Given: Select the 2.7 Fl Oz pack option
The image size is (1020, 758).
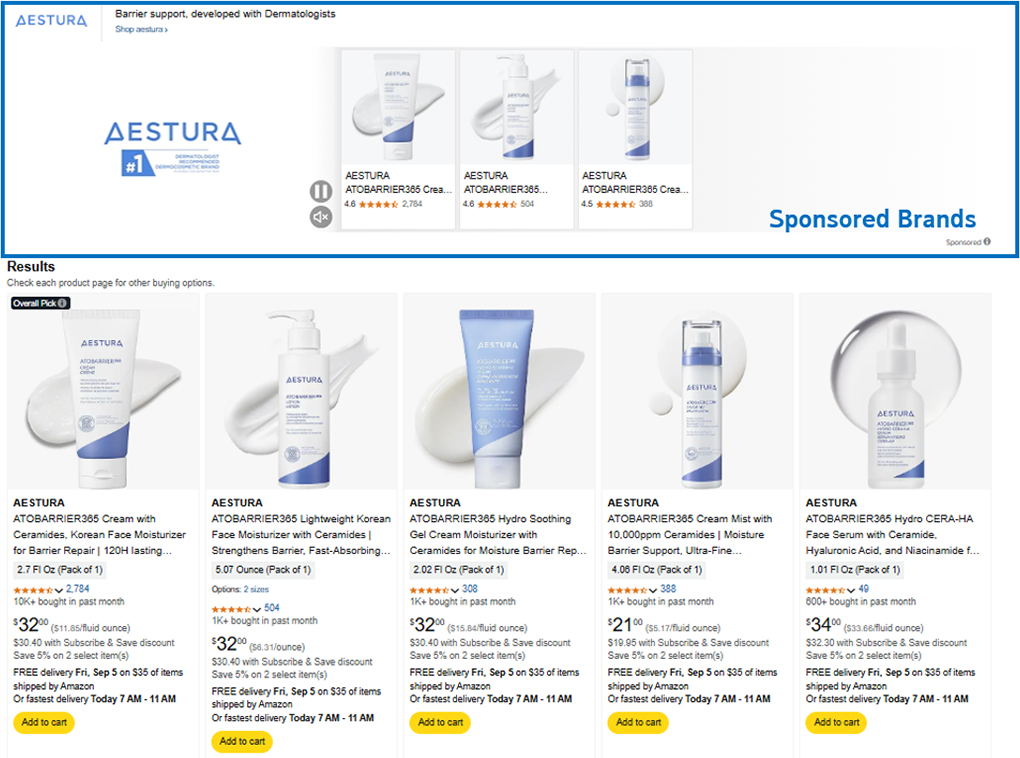Looking at the screenshot, I should [x=60, y=570].
